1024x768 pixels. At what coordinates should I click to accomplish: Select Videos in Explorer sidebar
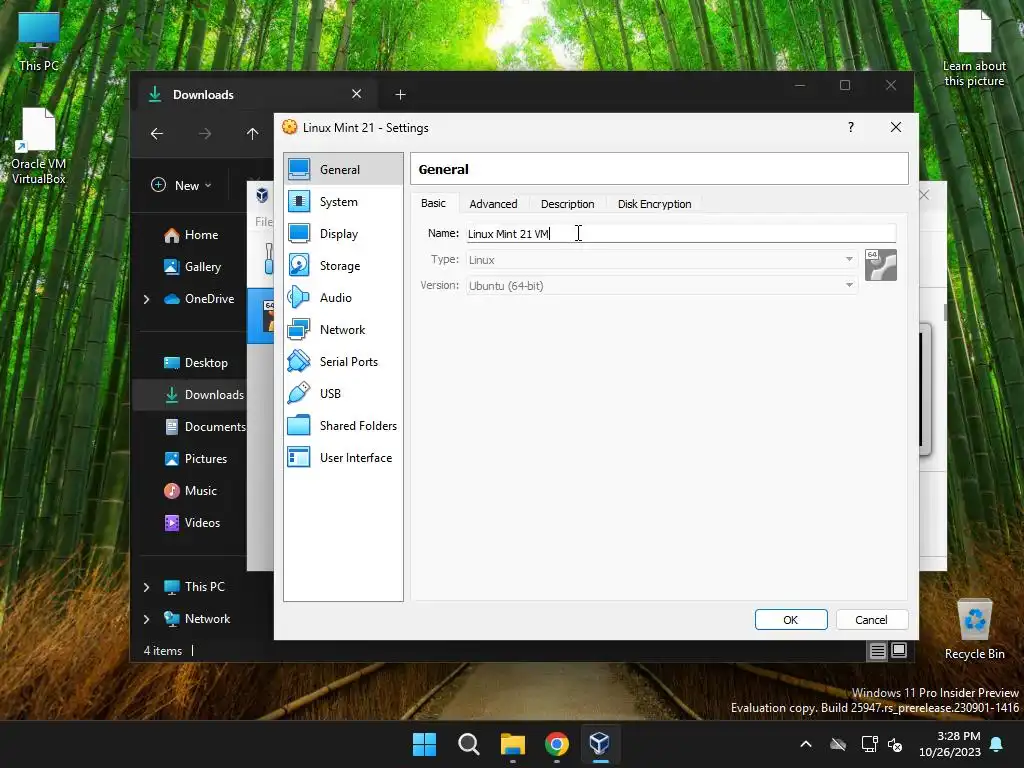click(193, 522)
